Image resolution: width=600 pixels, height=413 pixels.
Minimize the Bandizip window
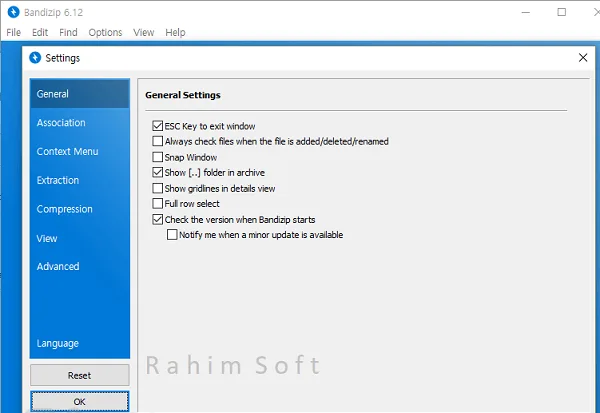[526, 12]
